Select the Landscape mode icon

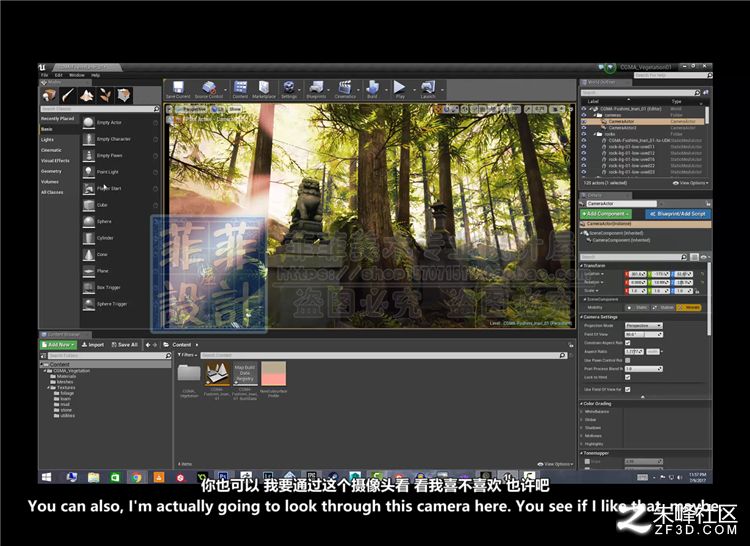(86, 96)
